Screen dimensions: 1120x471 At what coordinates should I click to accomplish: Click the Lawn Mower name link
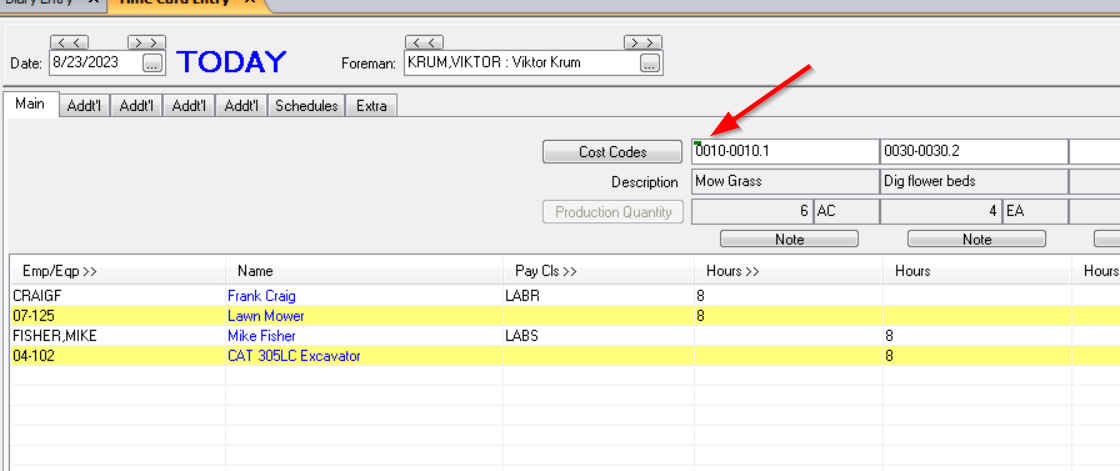(266, 315)
